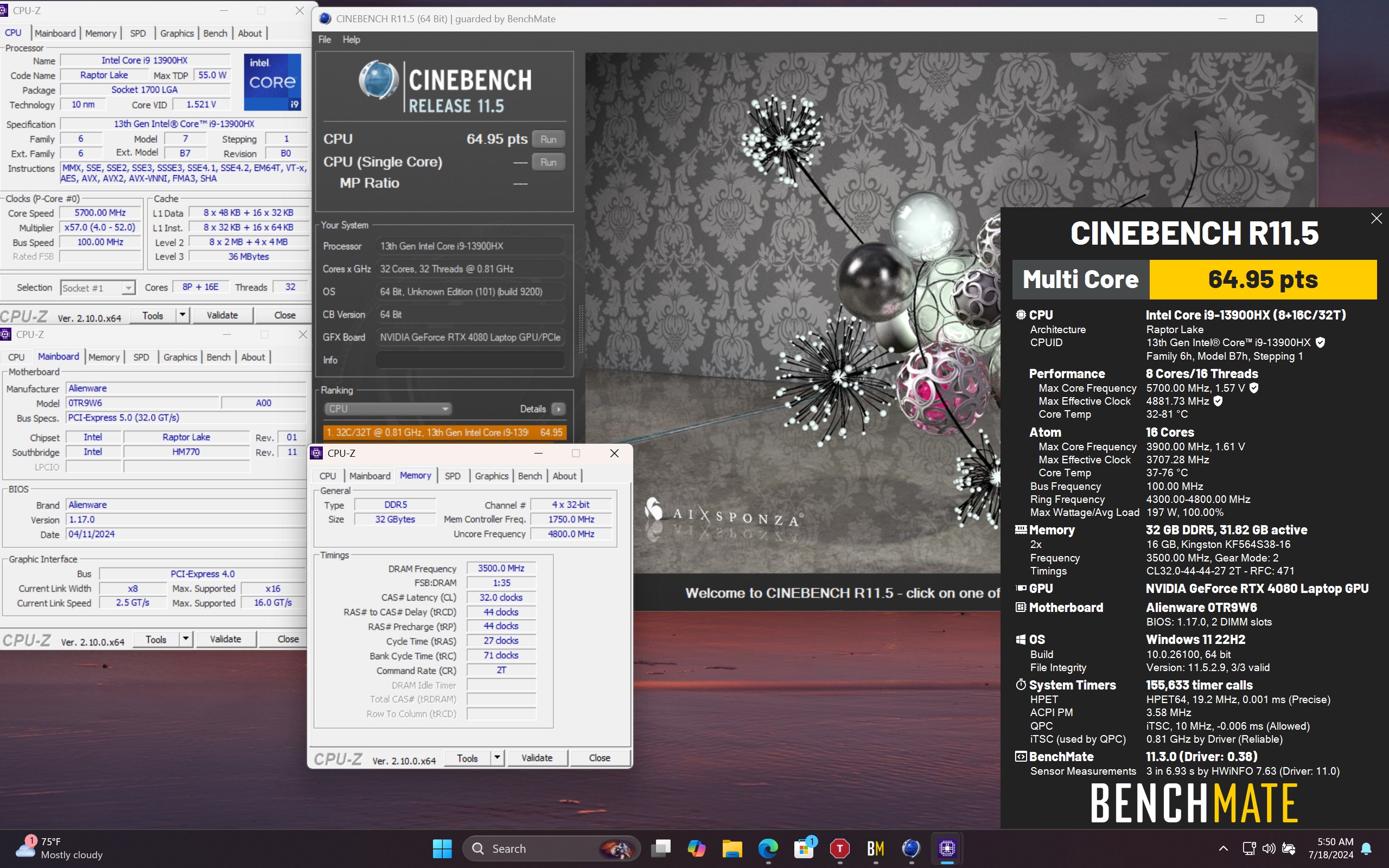1389x868 pixels.
Task: Switch to the Cinebench taskbar icon
Action: pos(911,848)
